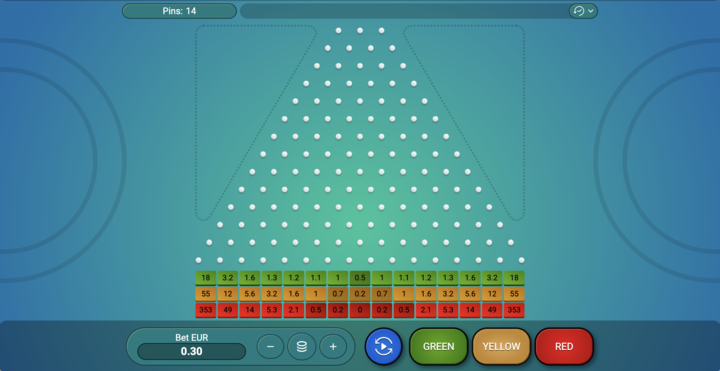Open the Pins: 14 selector
The height and width of the screenshot is (371, 720).
pyautogui.click(x=179, y=11)
